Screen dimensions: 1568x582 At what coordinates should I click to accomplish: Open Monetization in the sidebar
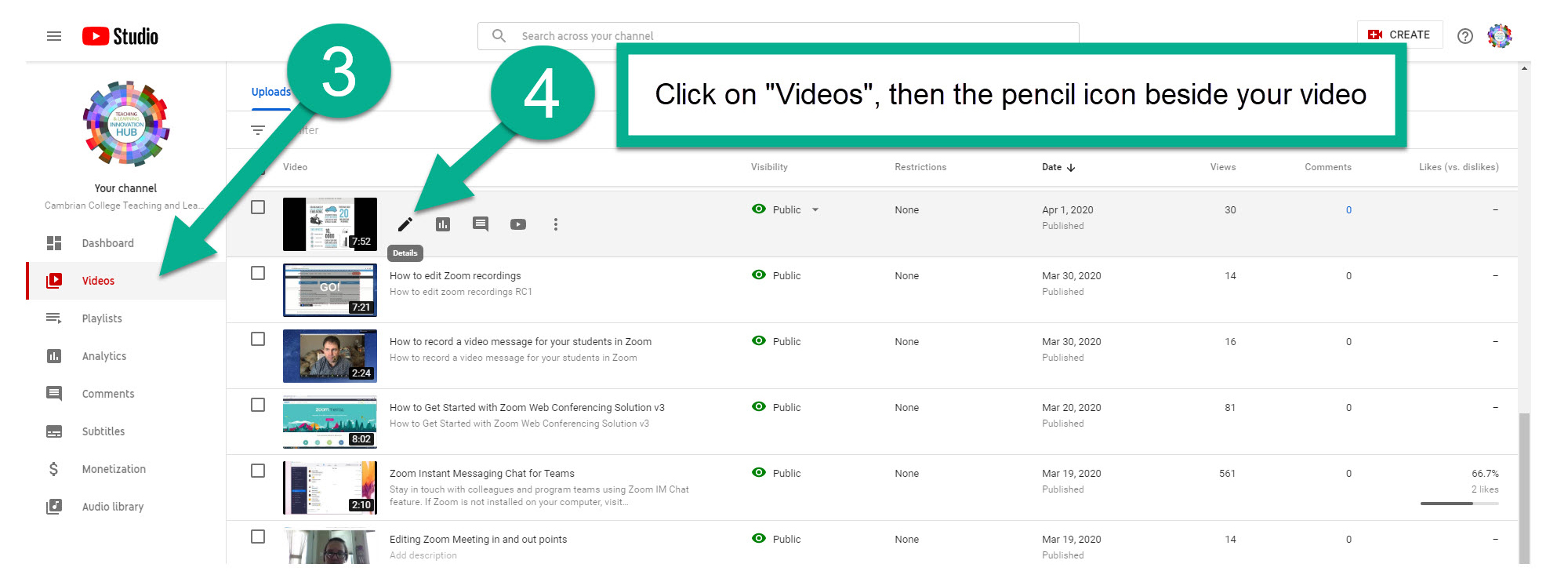[x=114, y=469]
